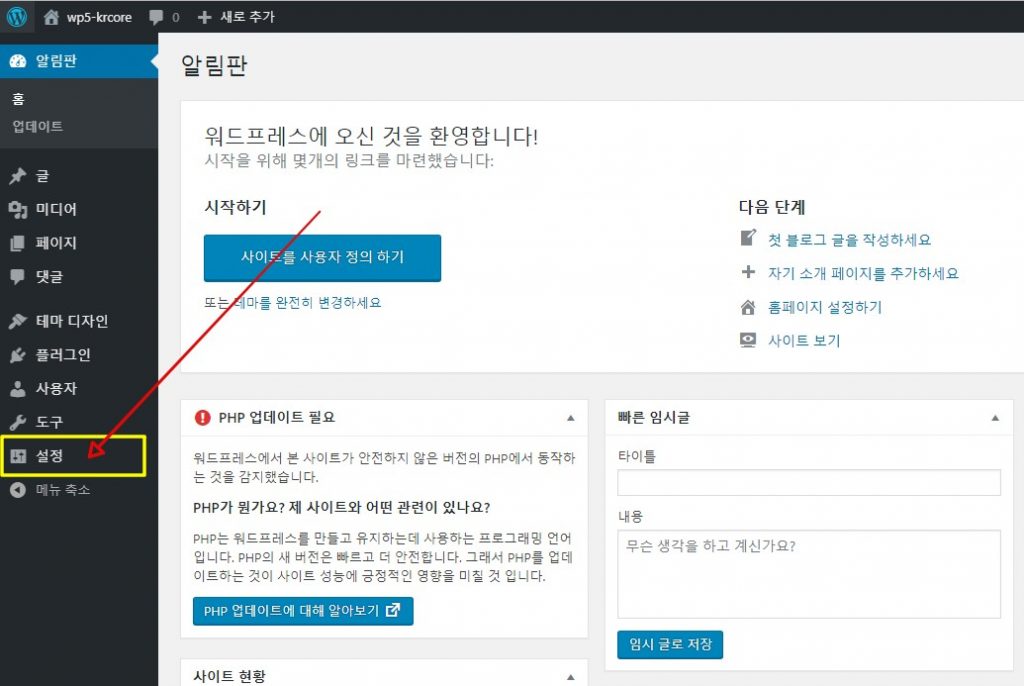Click 사이트 보기 link

point(804,340)
